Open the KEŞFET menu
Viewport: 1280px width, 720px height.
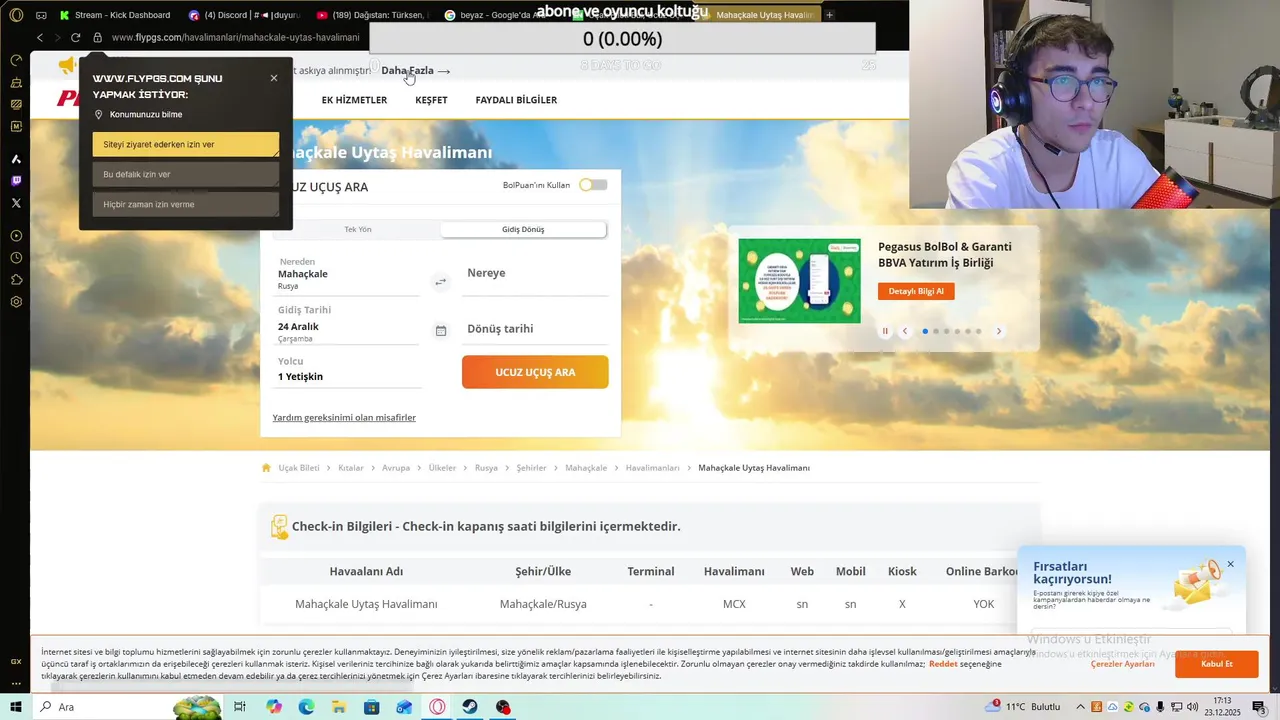431,100
